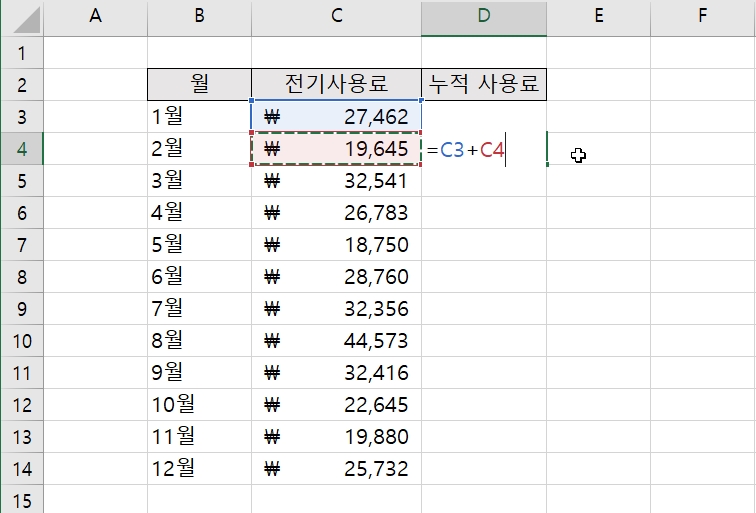Select row 3 header
756x513 pixels.
point(22,117)
